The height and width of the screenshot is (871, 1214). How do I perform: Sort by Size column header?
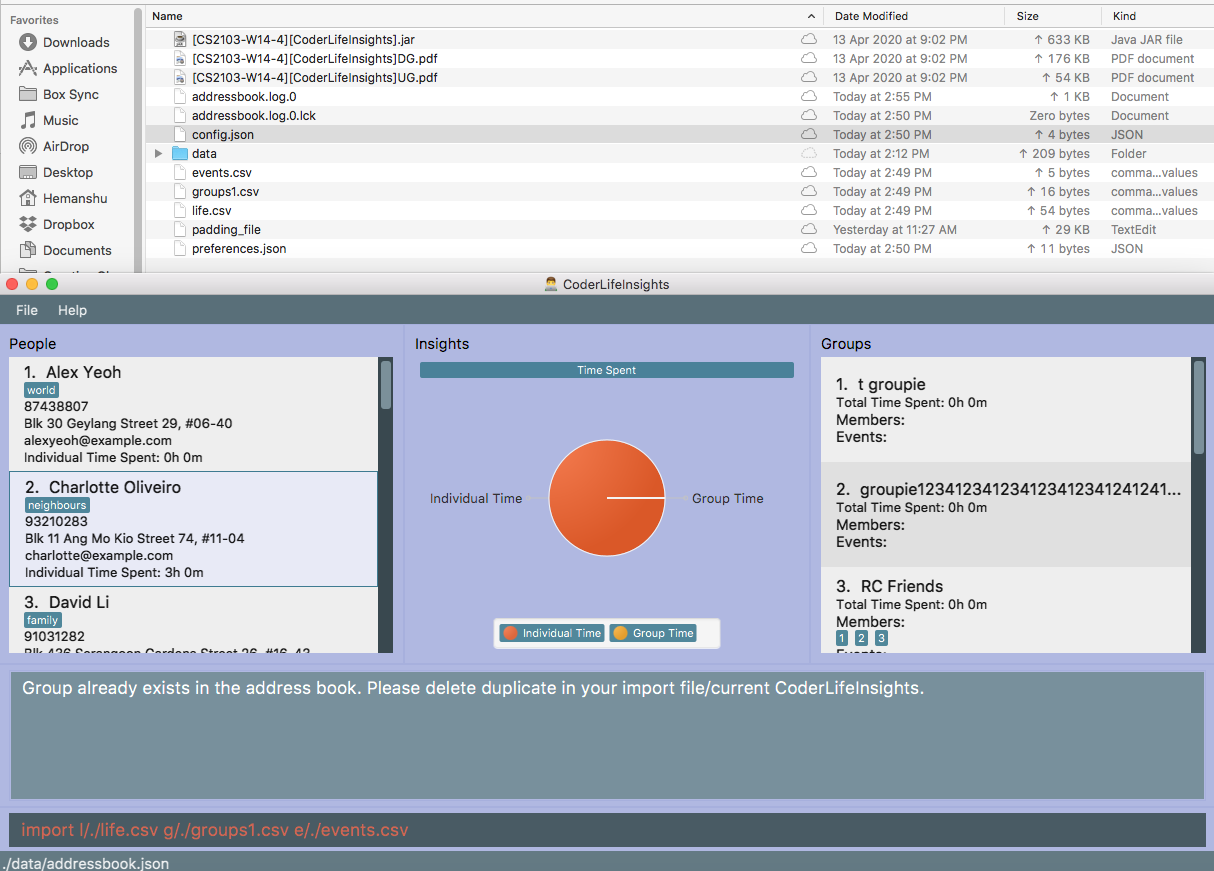(1053, 16)
